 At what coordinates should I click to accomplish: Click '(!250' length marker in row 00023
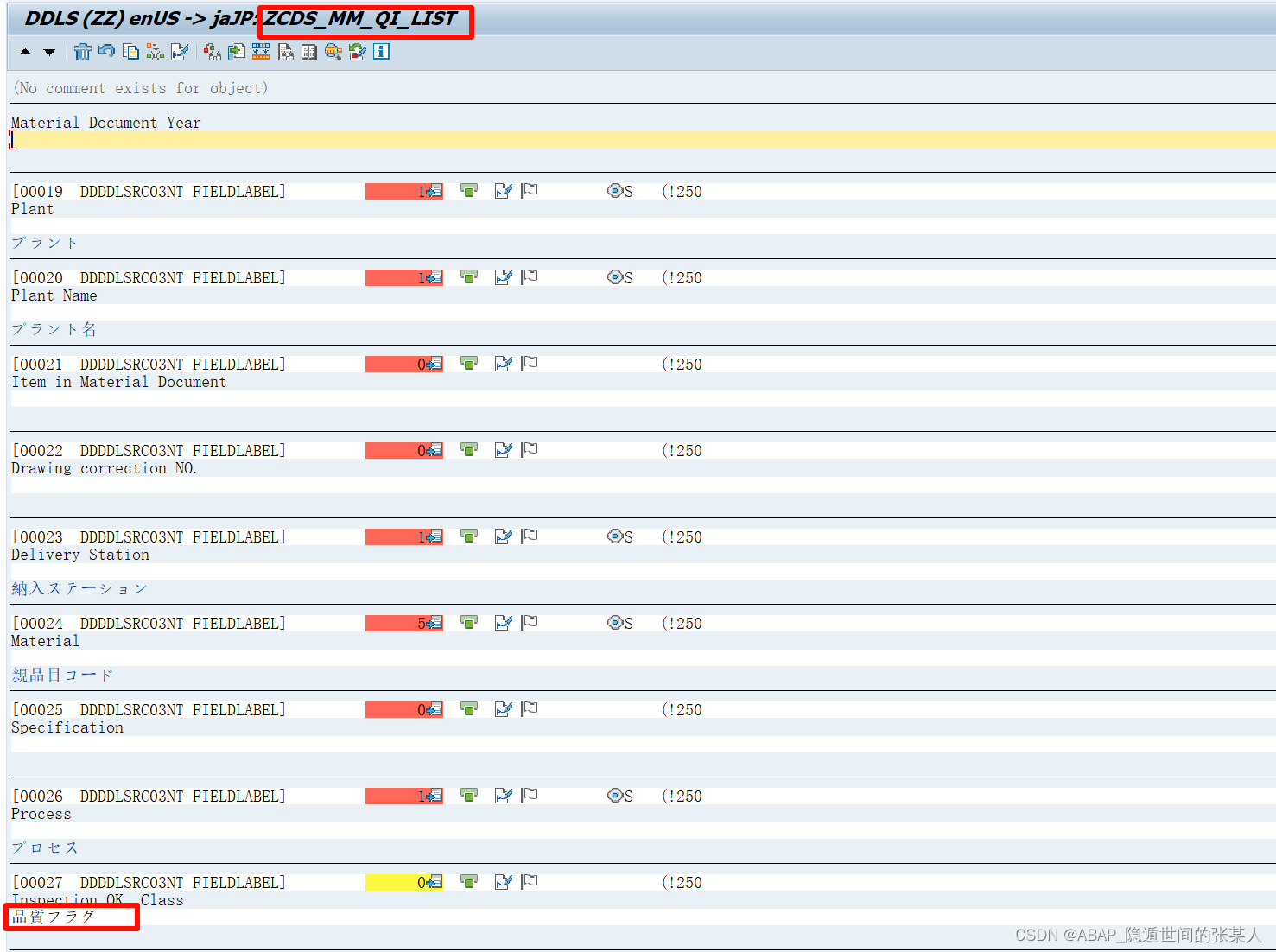[x=682, y=536]
